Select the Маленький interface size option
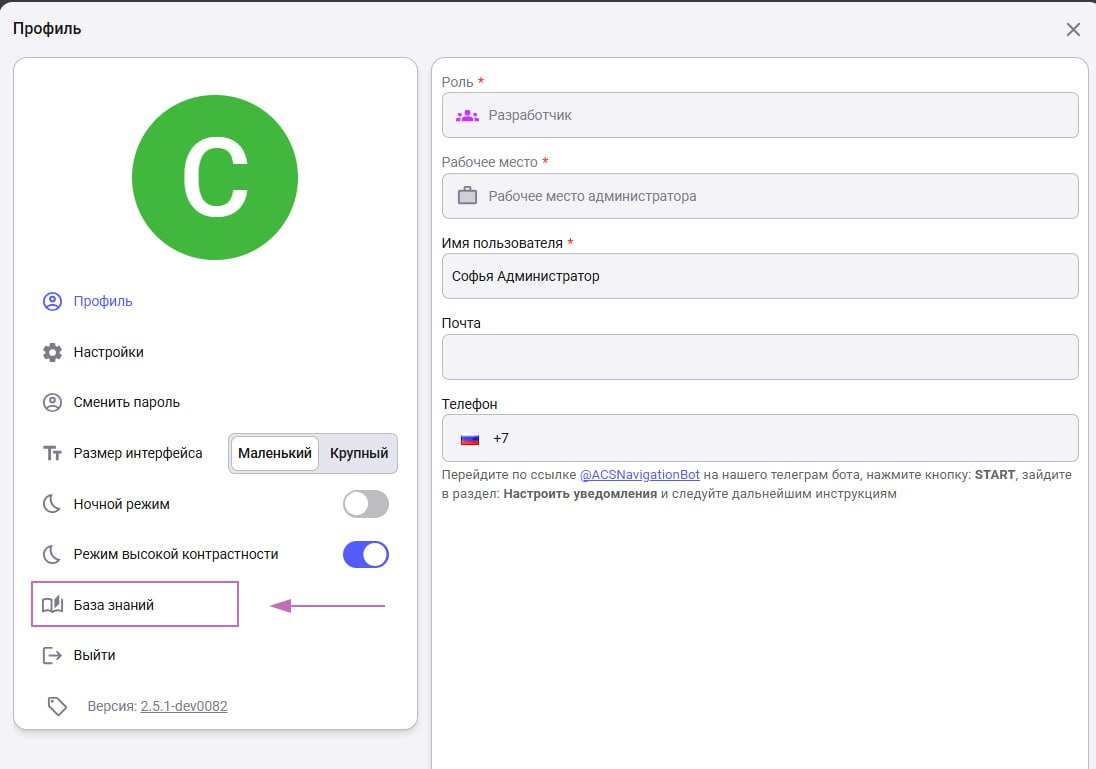Image resolution: width=1096 pixels, height=769 pixels. pos(275,453)
